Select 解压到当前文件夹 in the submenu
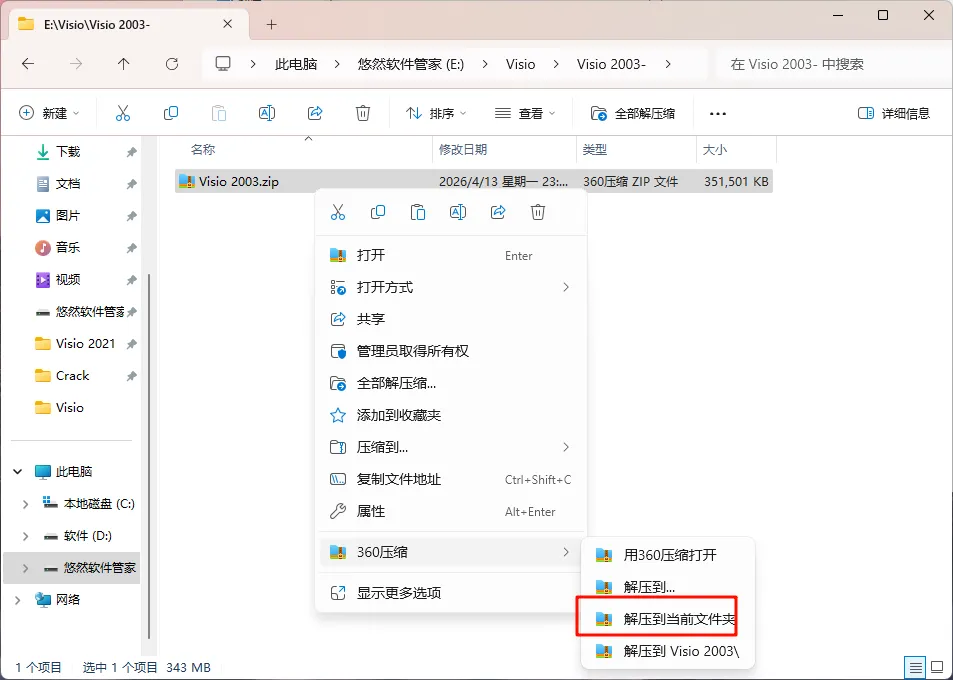This screenshot has width=953, height=680. click(x=668, y=619)
